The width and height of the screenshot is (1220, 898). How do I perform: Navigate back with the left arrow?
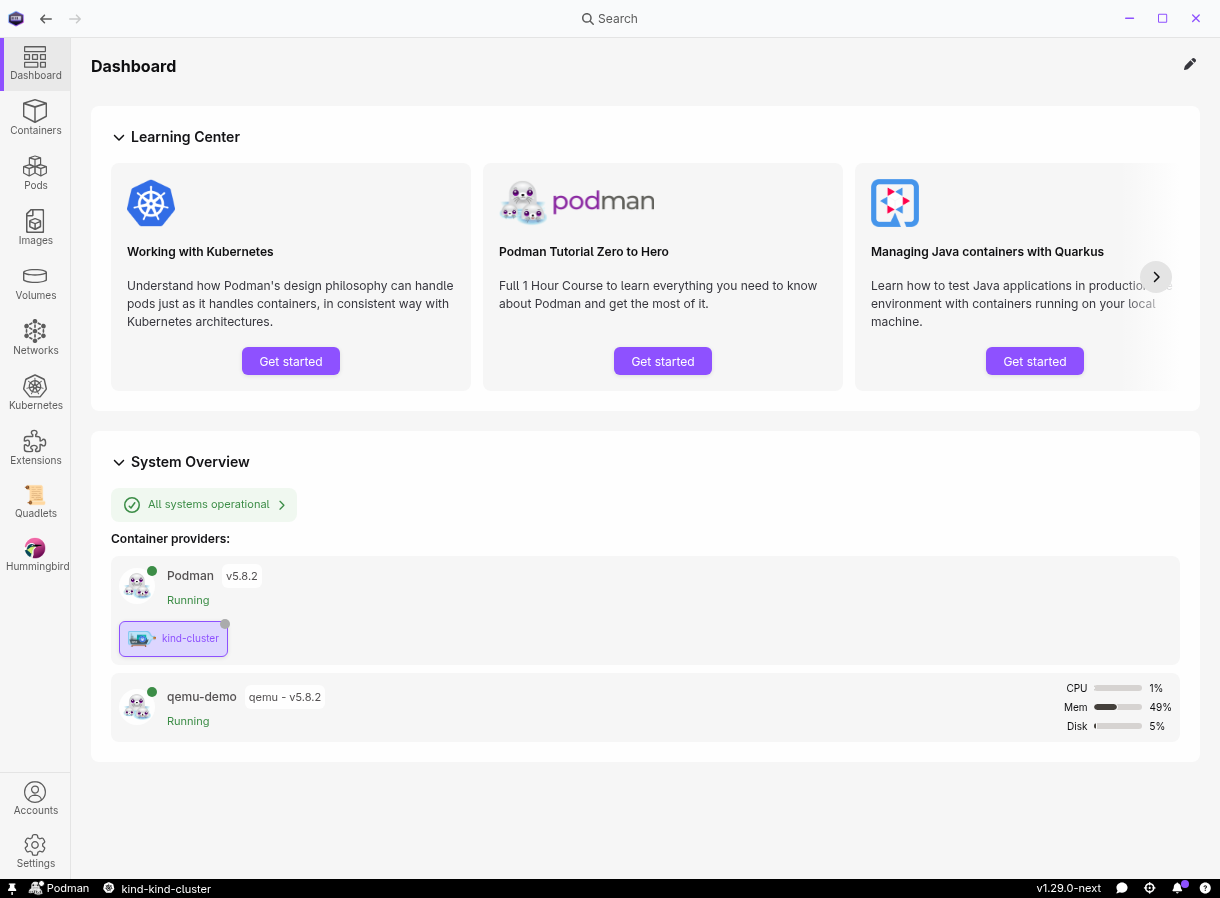coord(46,18)
